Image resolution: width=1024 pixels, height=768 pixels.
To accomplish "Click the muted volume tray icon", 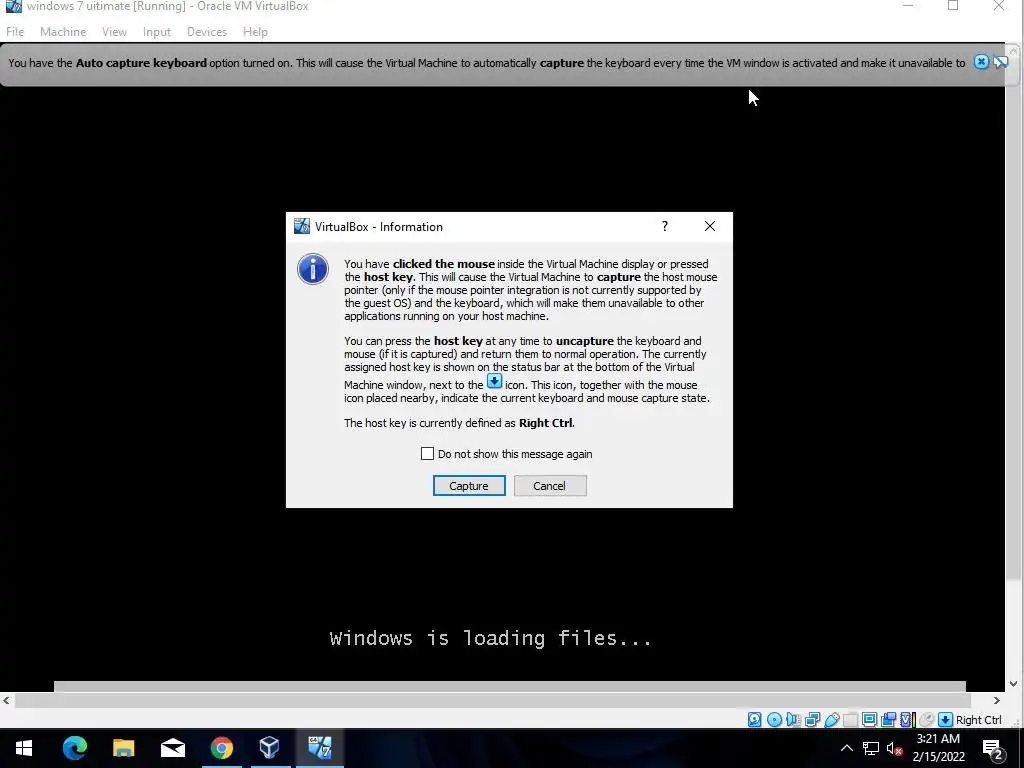I will click(x=895, y=748).
